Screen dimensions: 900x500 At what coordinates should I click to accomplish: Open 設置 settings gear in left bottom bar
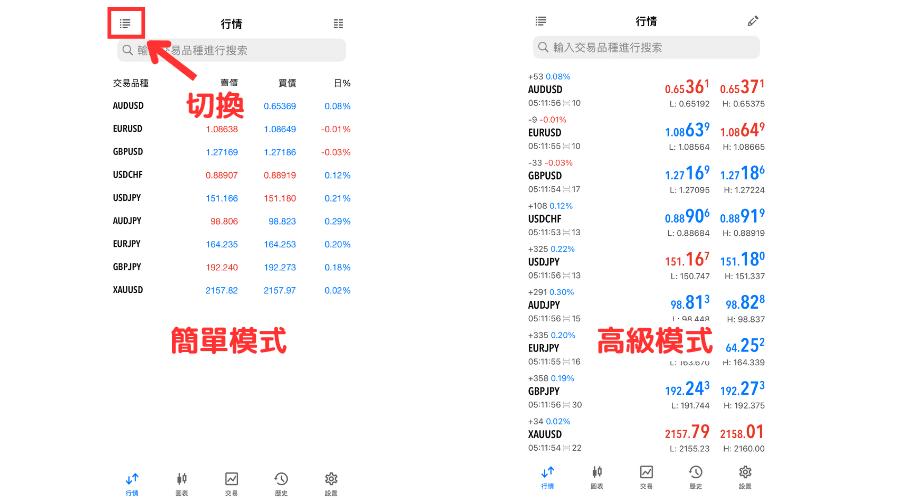tap(331, 483)
